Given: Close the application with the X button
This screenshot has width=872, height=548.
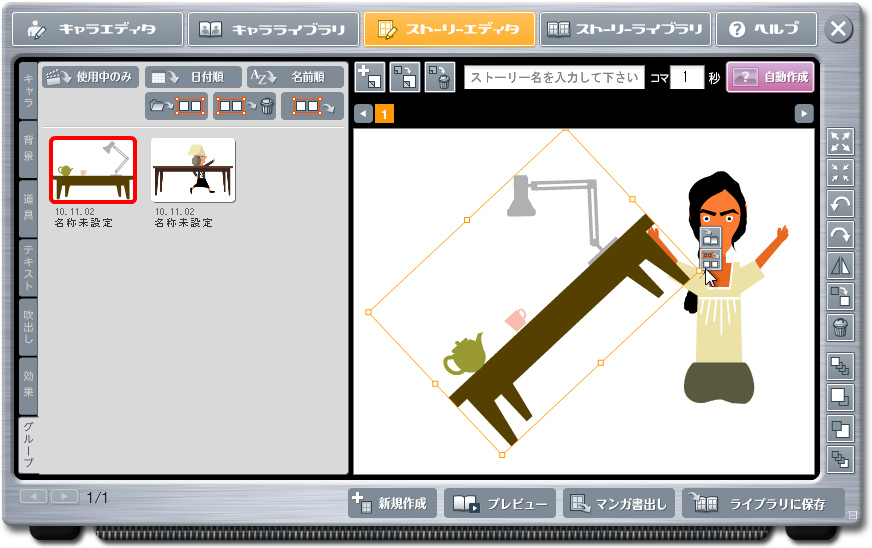Looking at the screenshot, I should (838, 28).
